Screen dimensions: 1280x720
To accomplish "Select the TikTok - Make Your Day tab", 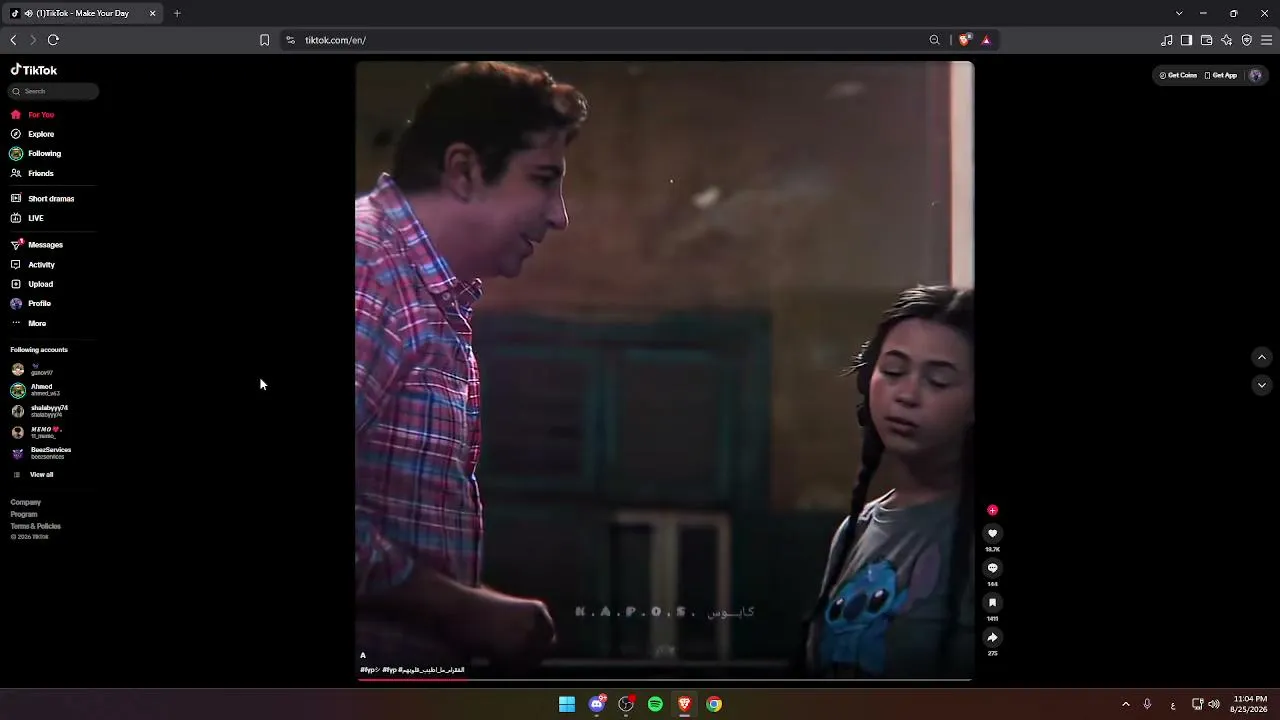I will click(x=83, y=13).
